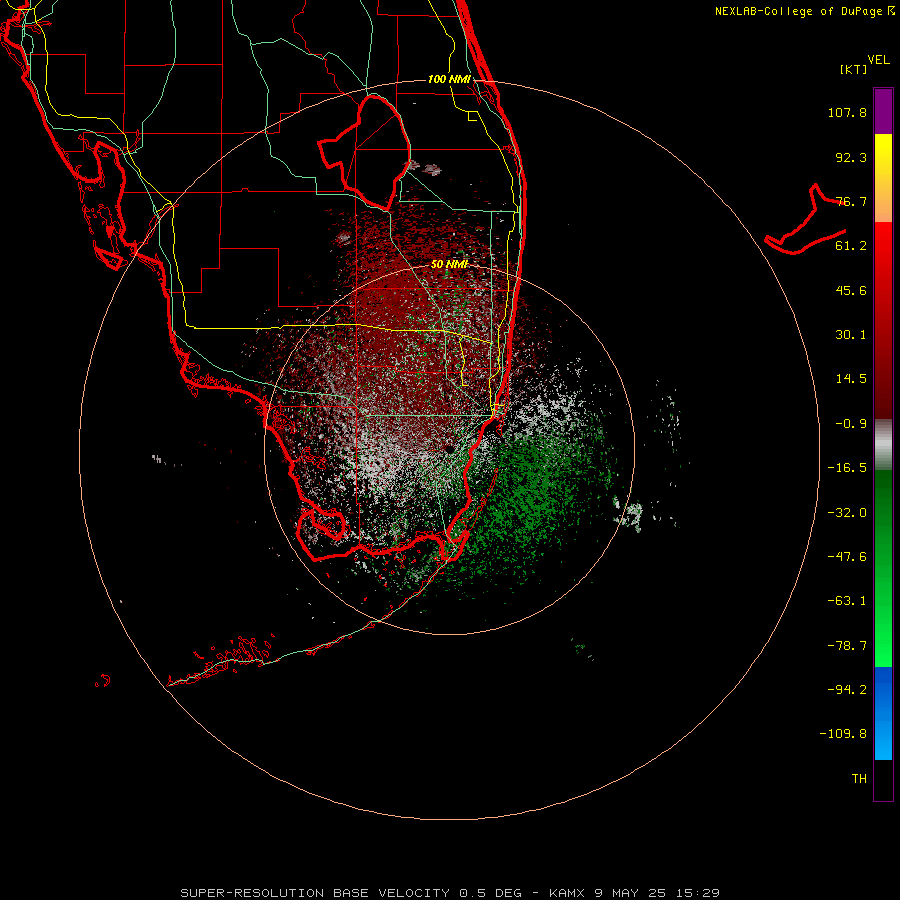
Task: Click the isolated gray echo near 50 NMI ring east
Action: pyautogui.click(x=628, y=514)
